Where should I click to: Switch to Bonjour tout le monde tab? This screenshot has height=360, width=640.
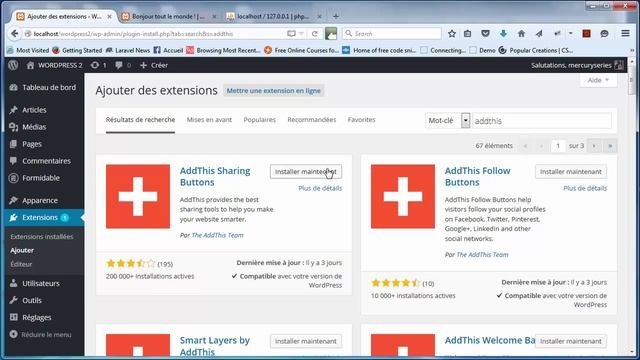pyautogui.click(x=169, y=17)
